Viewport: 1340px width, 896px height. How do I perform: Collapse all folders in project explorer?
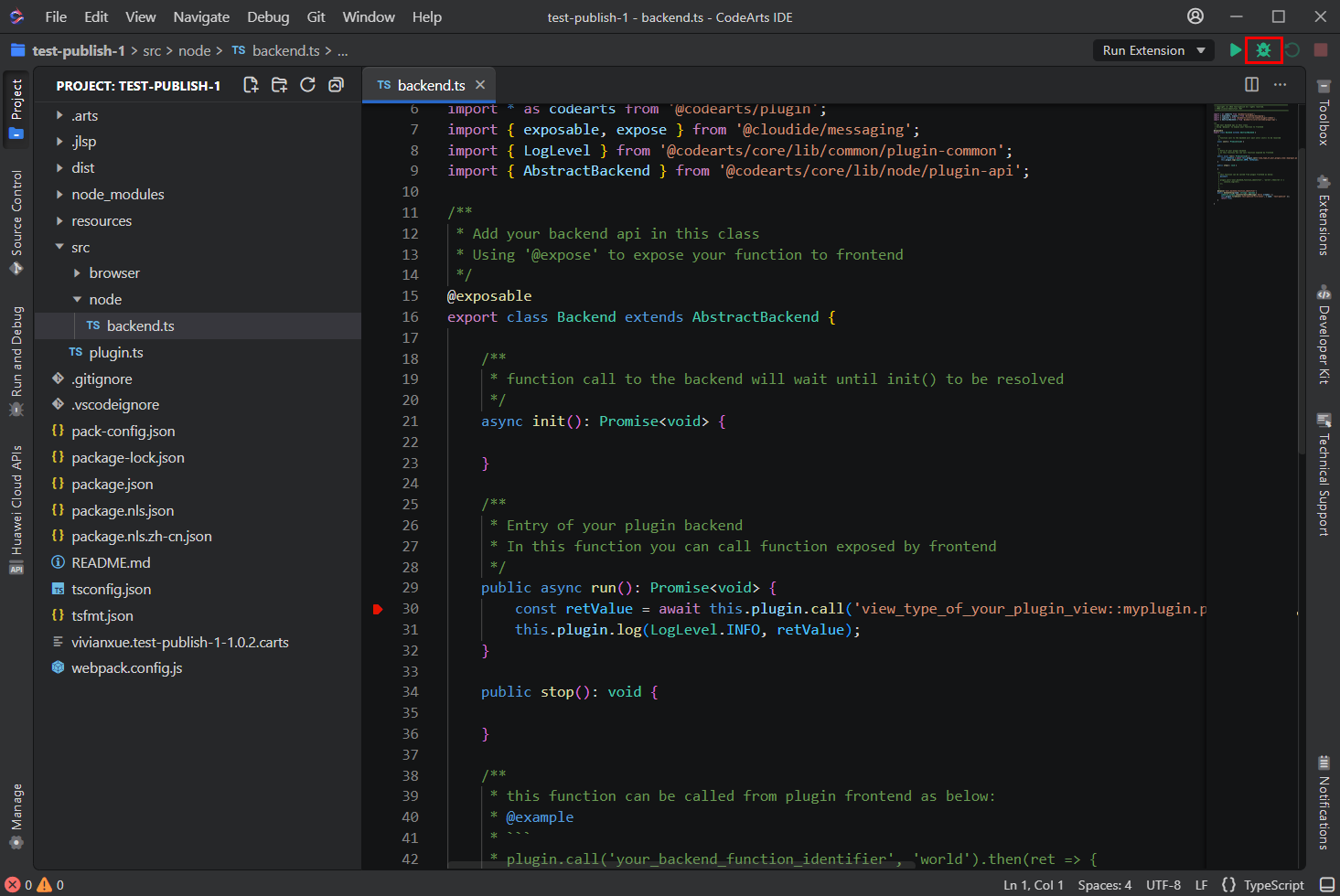click(336, 85)
